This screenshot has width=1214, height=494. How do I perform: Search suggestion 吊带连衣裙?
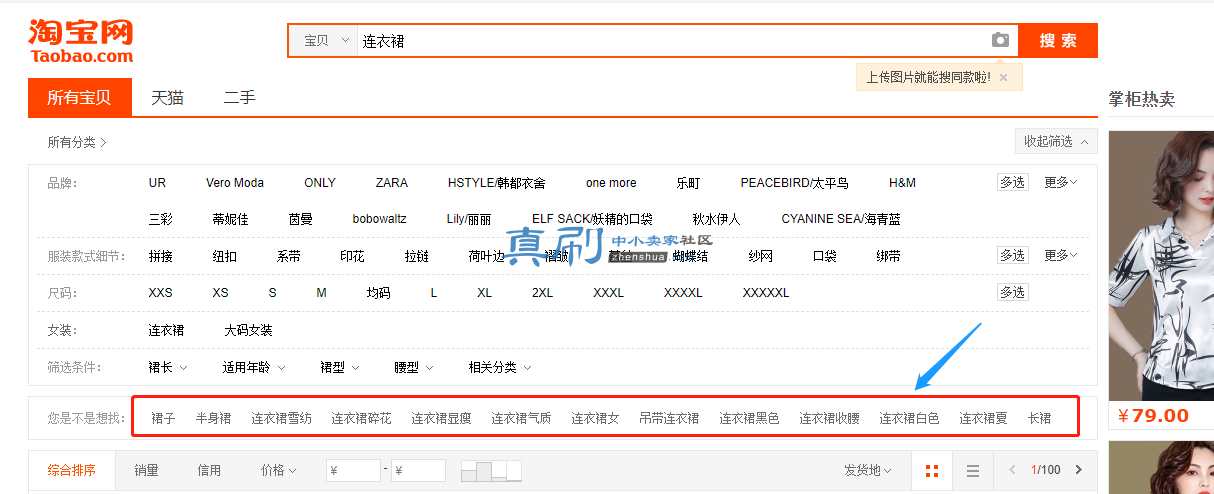pos(669,418)
